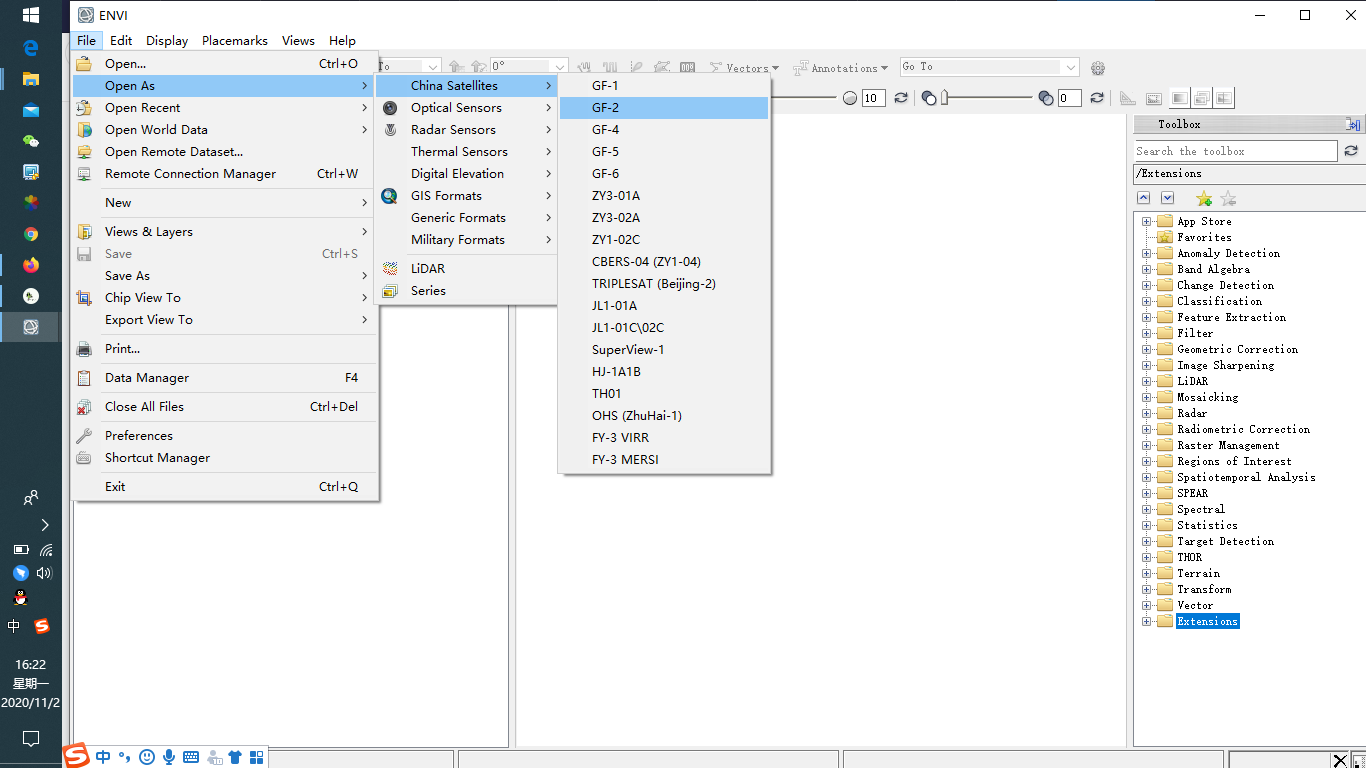This screenshot has width=1366, height=768.
Task: Launch Google Chrome from the taskbar
Action: [31, 234]
